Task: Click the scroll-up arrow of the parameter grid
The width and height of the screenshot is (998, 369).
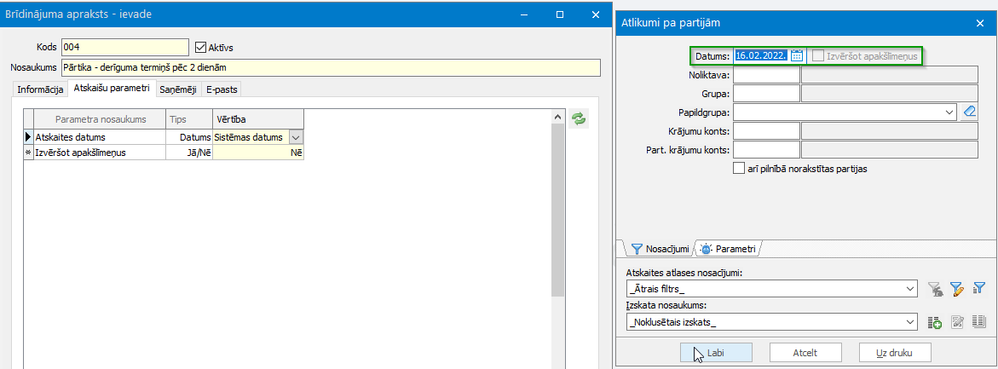Action: tap(557, 118)
